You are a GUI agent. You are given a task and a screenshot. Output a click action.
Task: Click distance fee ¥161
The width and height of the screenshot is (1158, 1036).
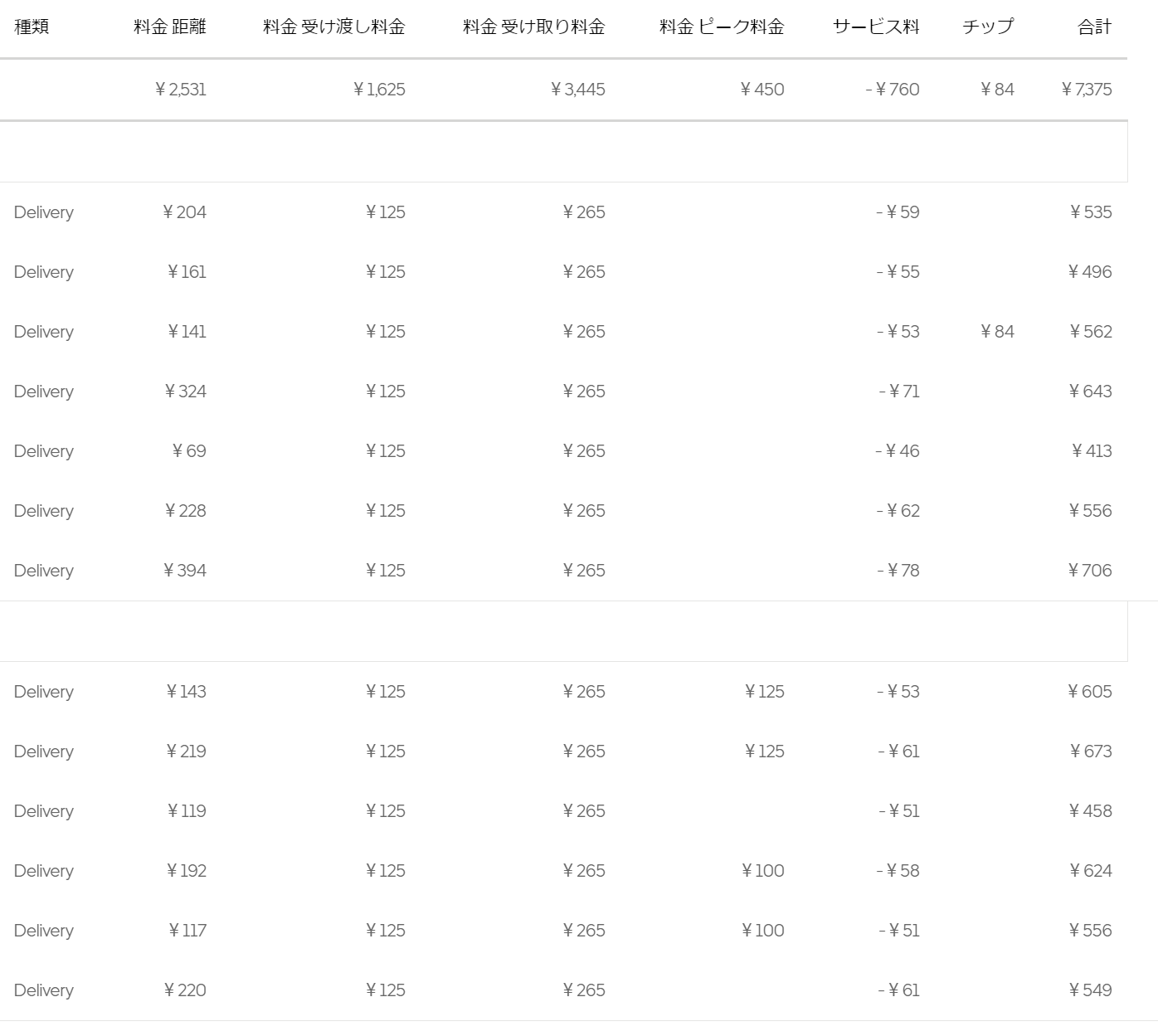coord(187,272)
